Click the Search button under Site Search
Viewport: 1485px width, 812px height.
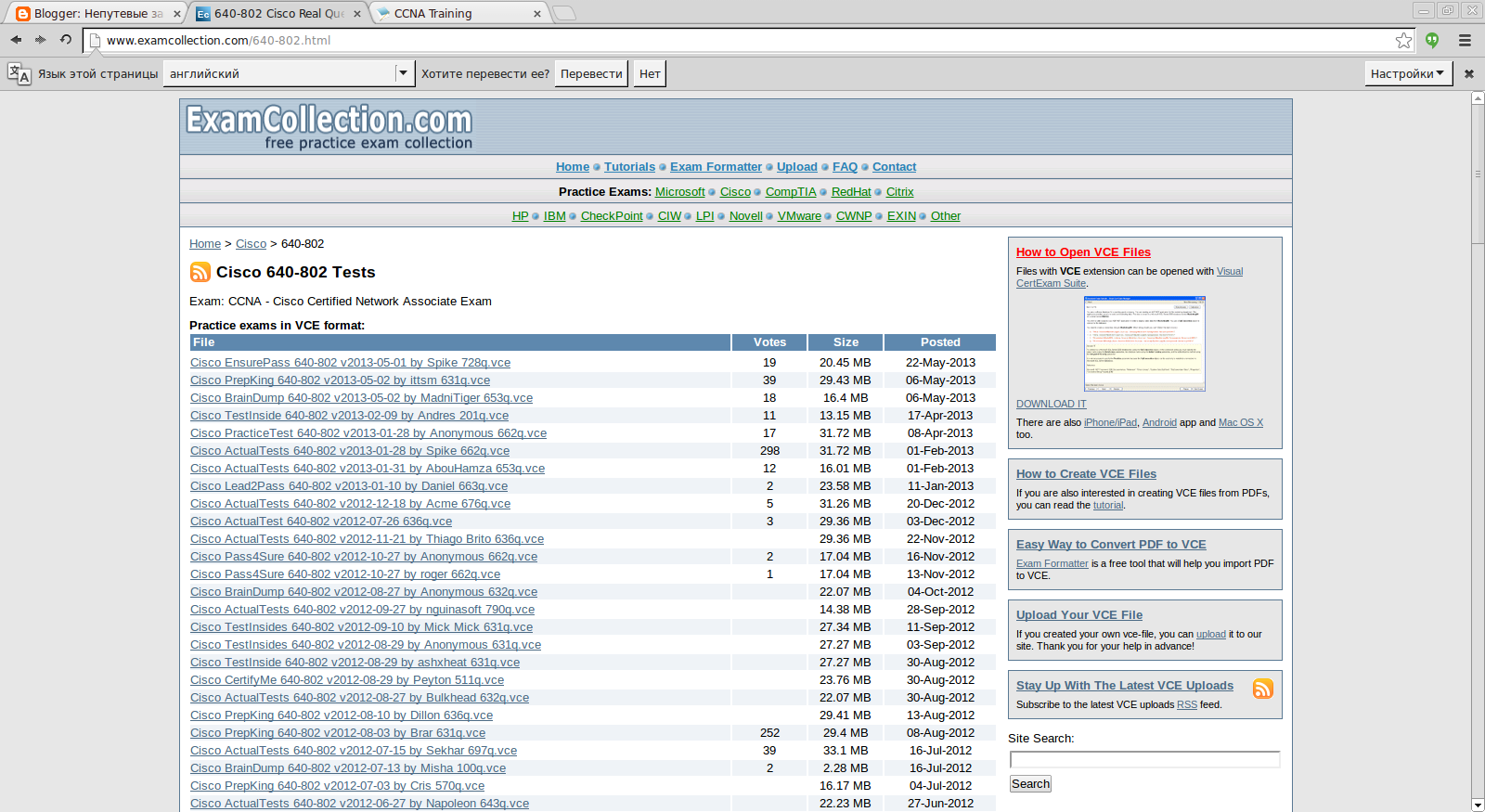1030,784
